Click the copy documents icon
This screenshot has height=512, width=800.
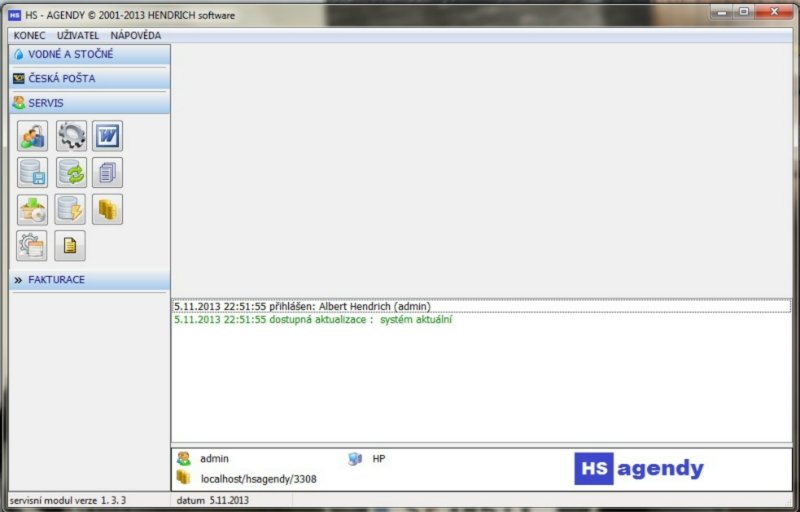(108, 172)
